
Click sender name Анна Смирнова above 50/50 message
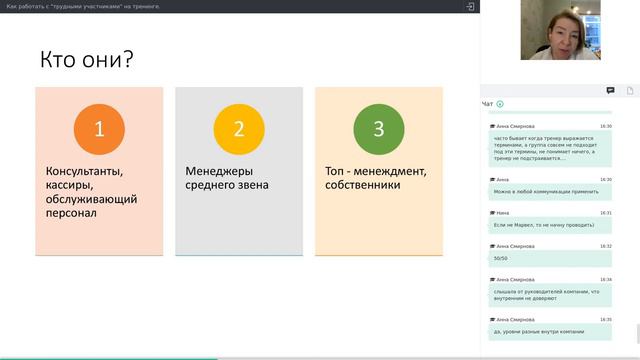coord(515,247)
